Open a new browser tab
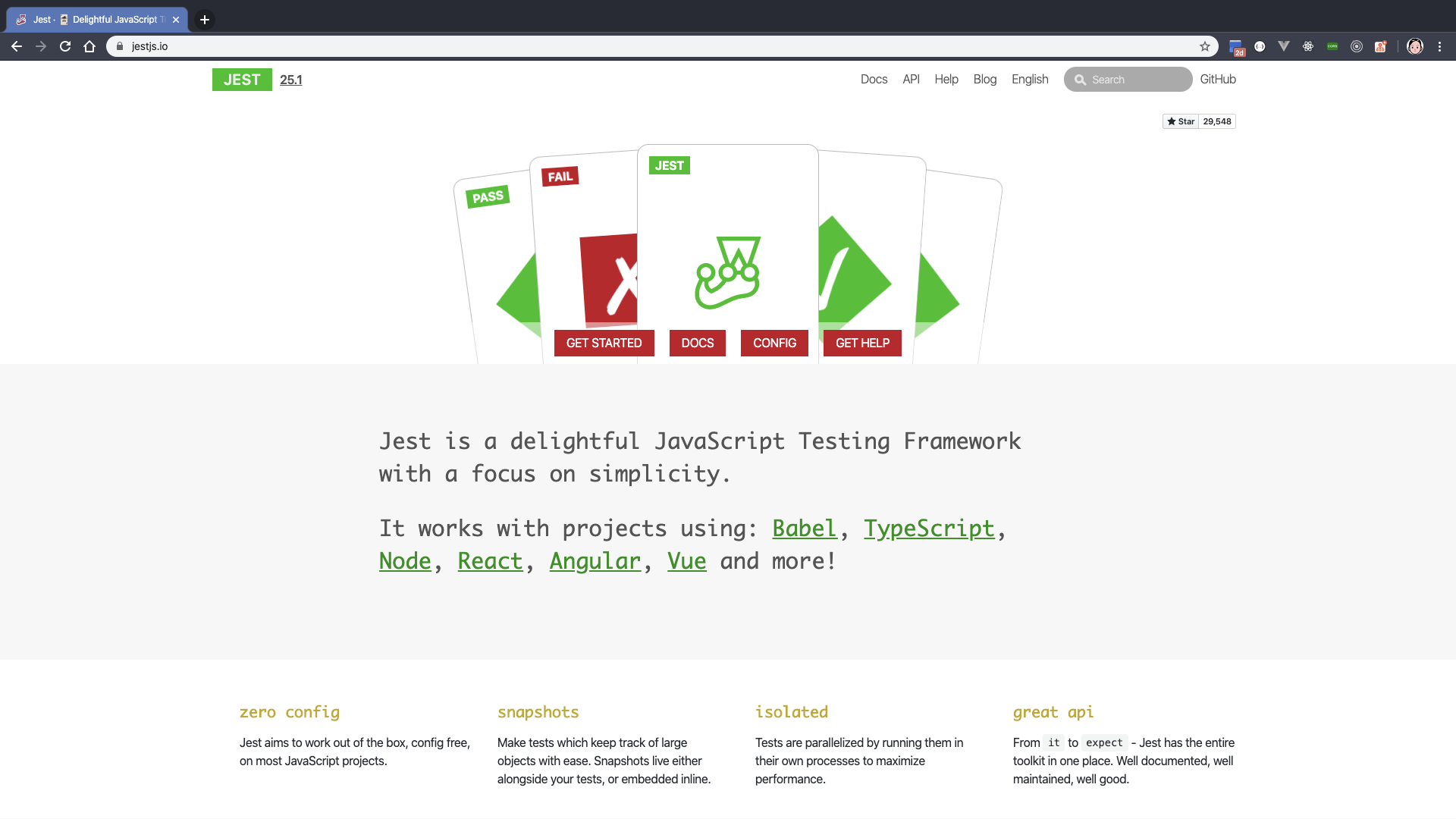Viewport: 1456px width, 819px height. click(205, 20)
